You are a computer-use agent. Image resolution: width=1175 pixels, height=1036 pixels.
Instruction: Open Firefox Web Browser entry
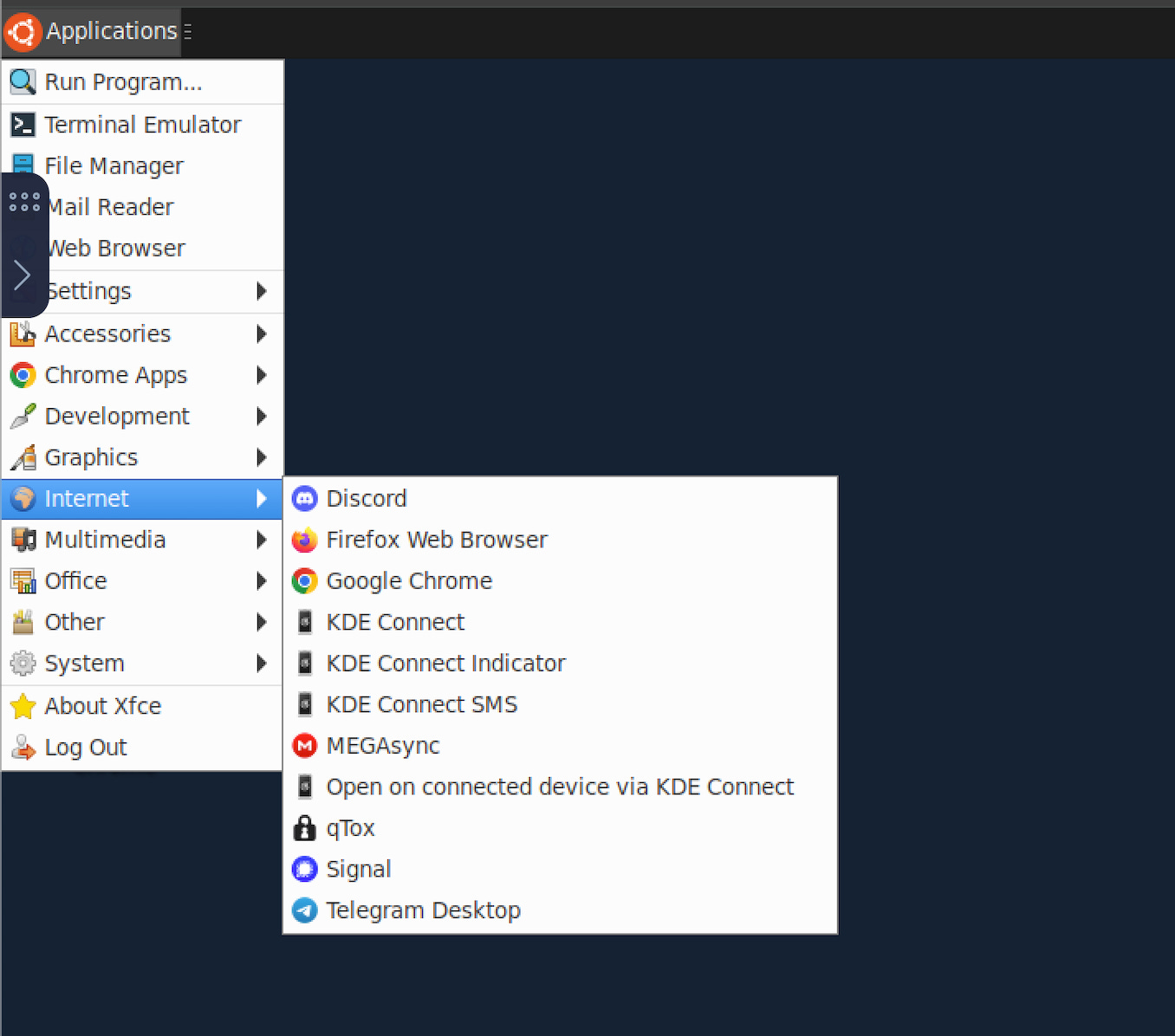[x=560, y=540]
